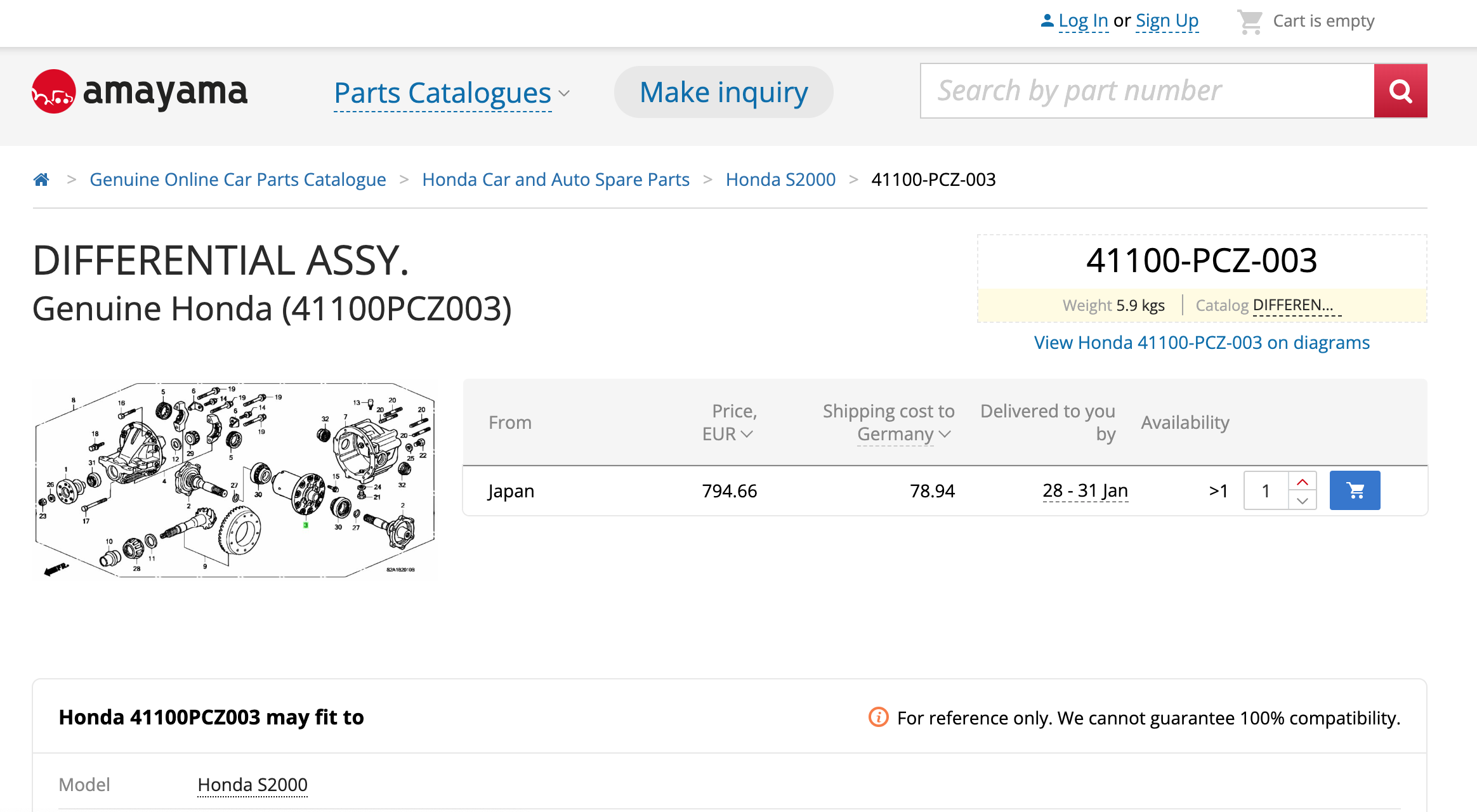Viewport: 1477px width, 812px height.
Task: Open the EUR currency dropdown
Action: (728, 434)
